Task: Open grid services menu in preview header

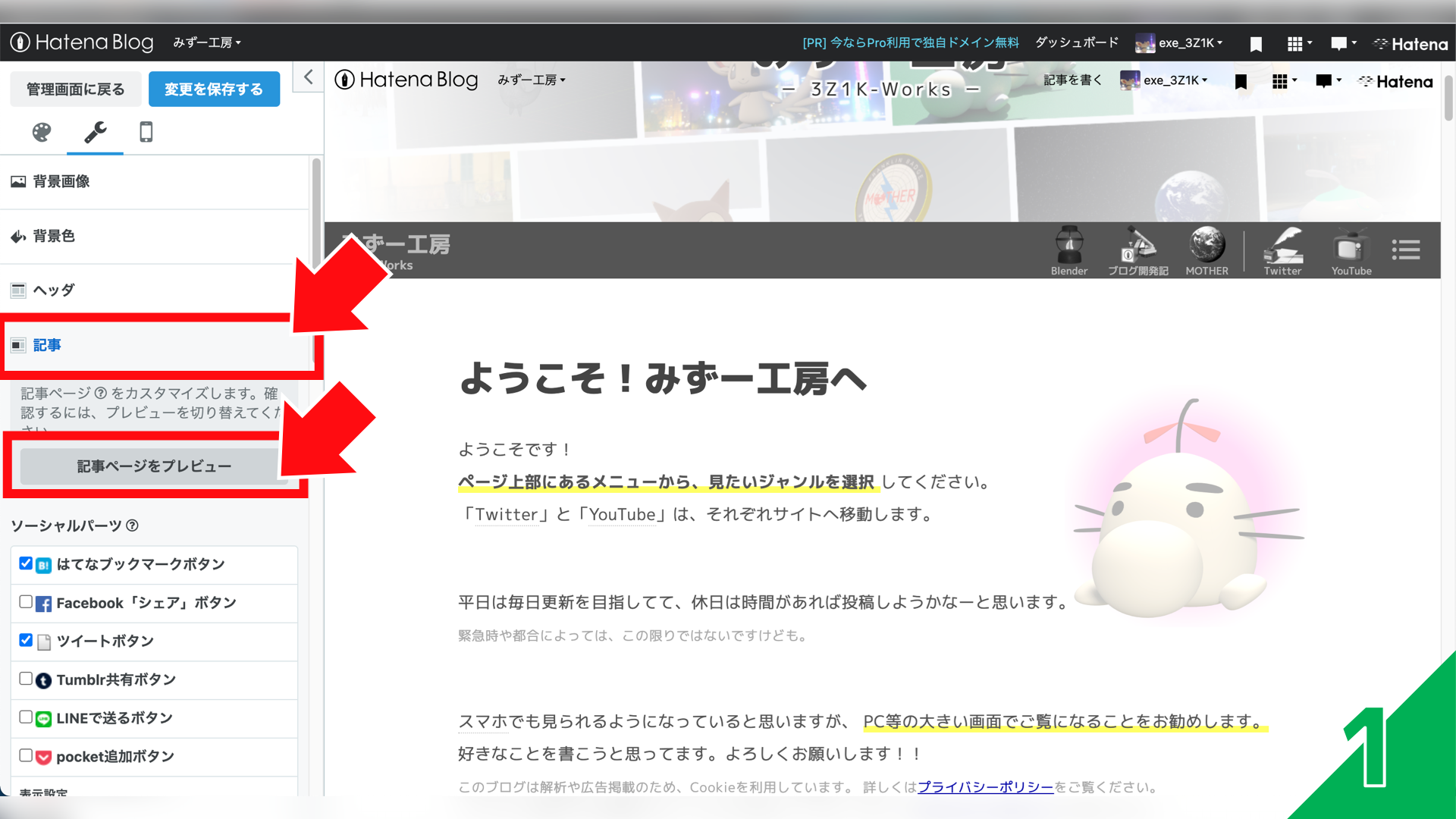Action: pyautogui.click(x=1284, y=81)
